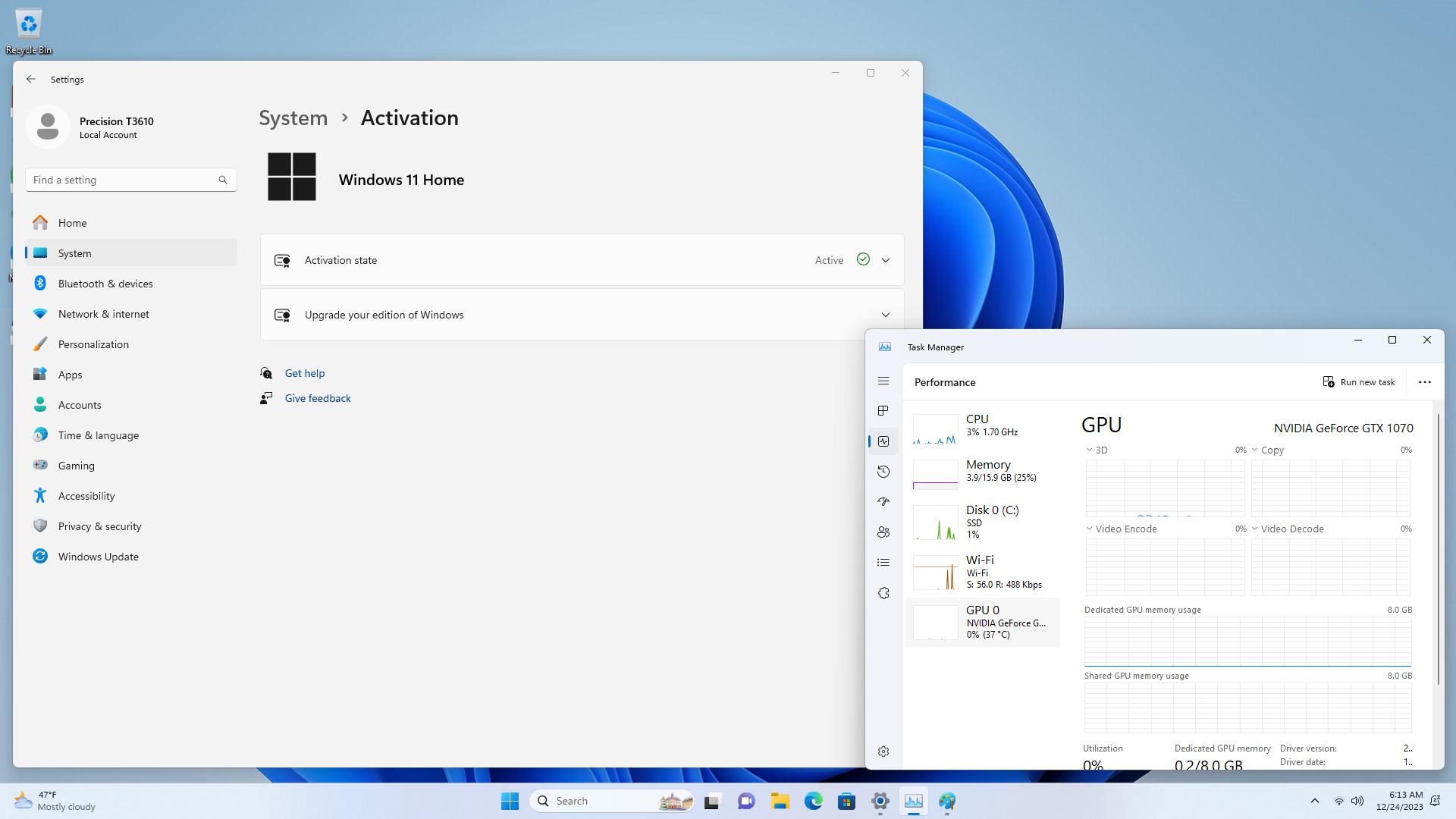Screen dimensions: 1456x819
Task: Open Accessibility settings
Action: tap(131, 496)
